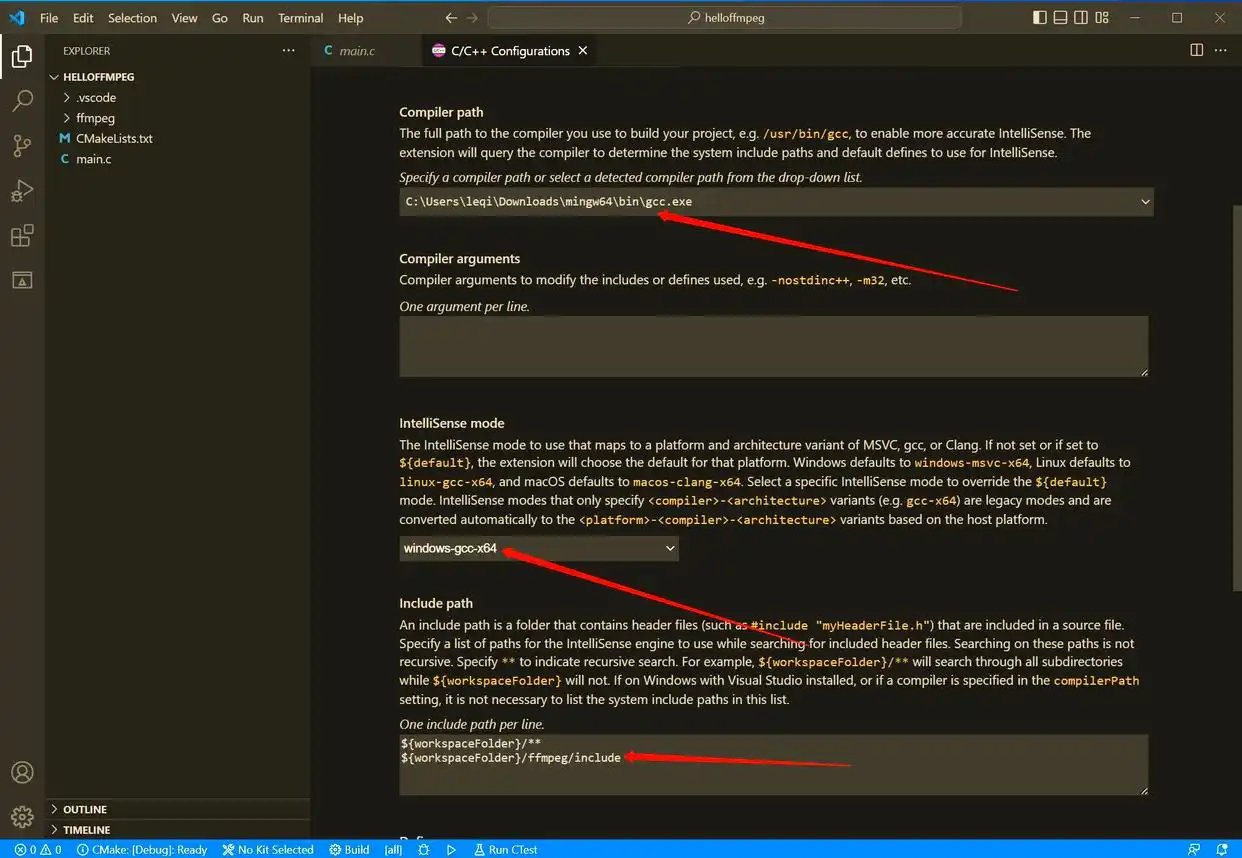Image resolution: width=1242 pixels, height=858 pixels.
Task: Open the Manage settings gear
Action: coord(21,817)
